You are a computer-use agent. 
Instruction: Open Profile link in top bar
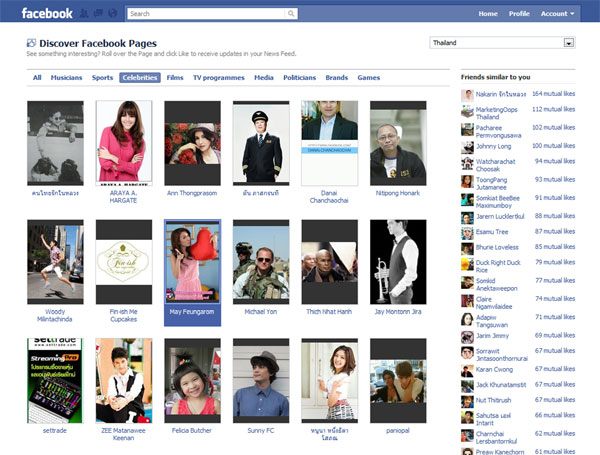[519, 14]
